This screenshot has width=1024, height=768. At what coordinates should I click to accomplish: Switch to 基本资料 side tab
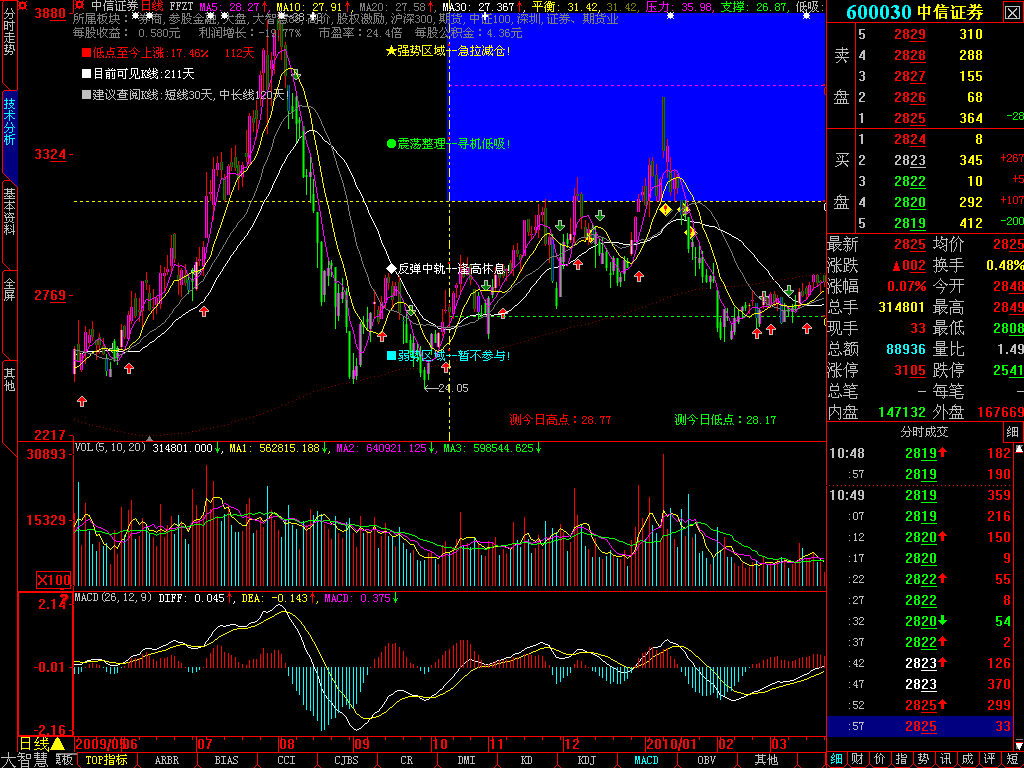tap(9, 210)
